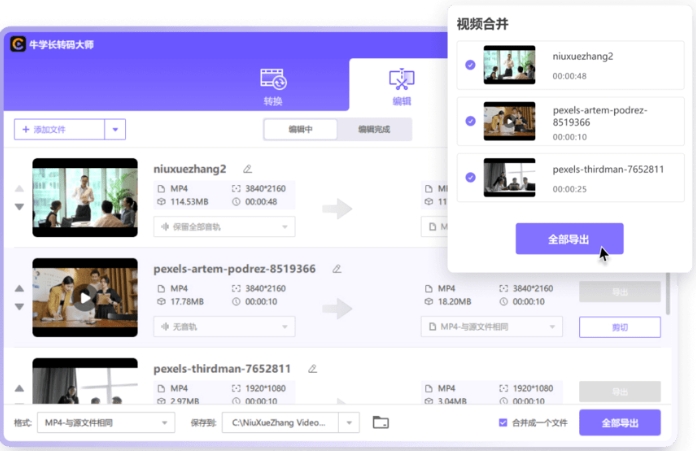Play the pexels-artem-podrez video thumbnail
696x451 pixels.
pos(85,297)
